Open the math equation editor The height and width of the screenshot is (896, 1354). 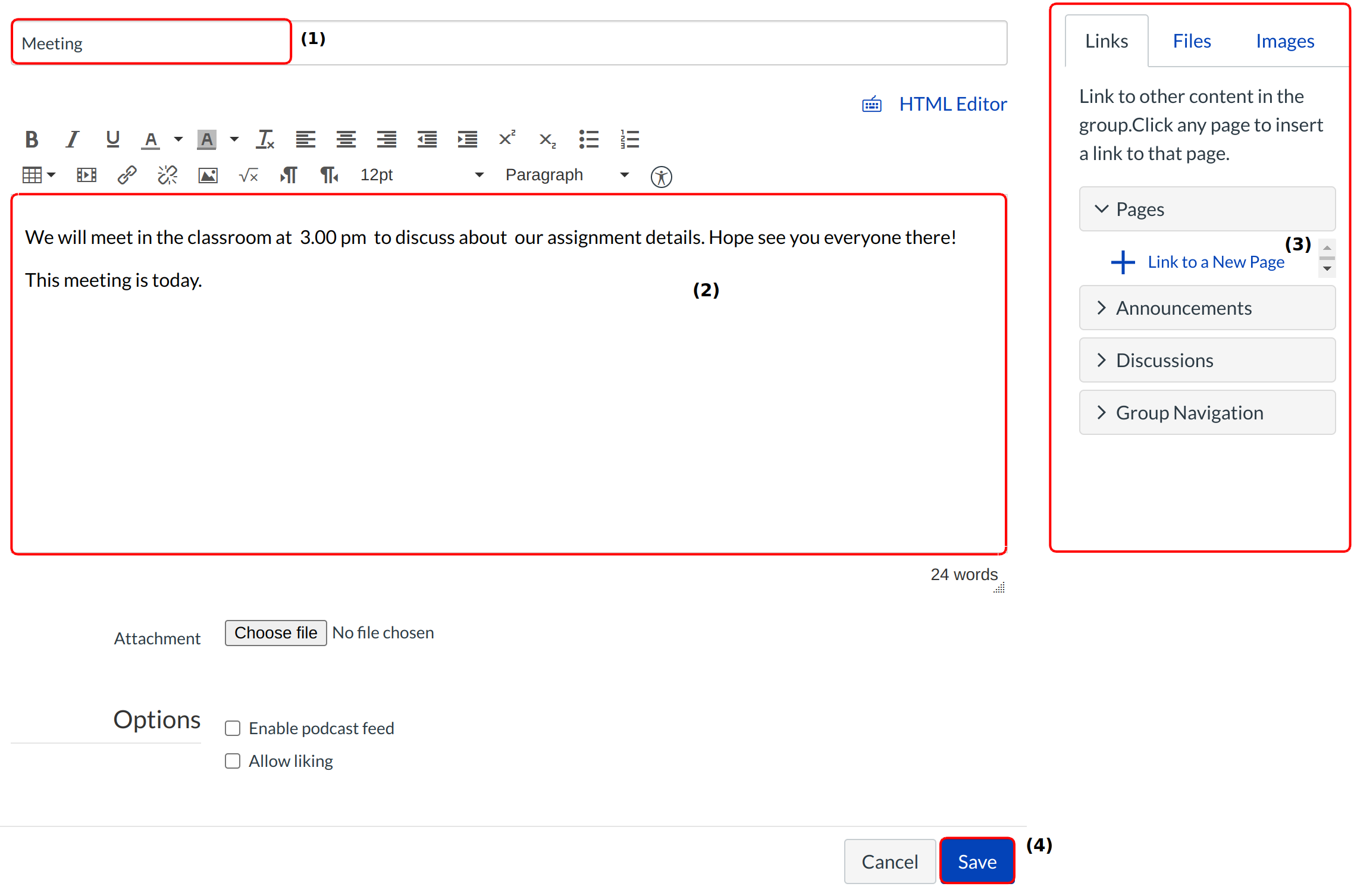pos(248,175)
